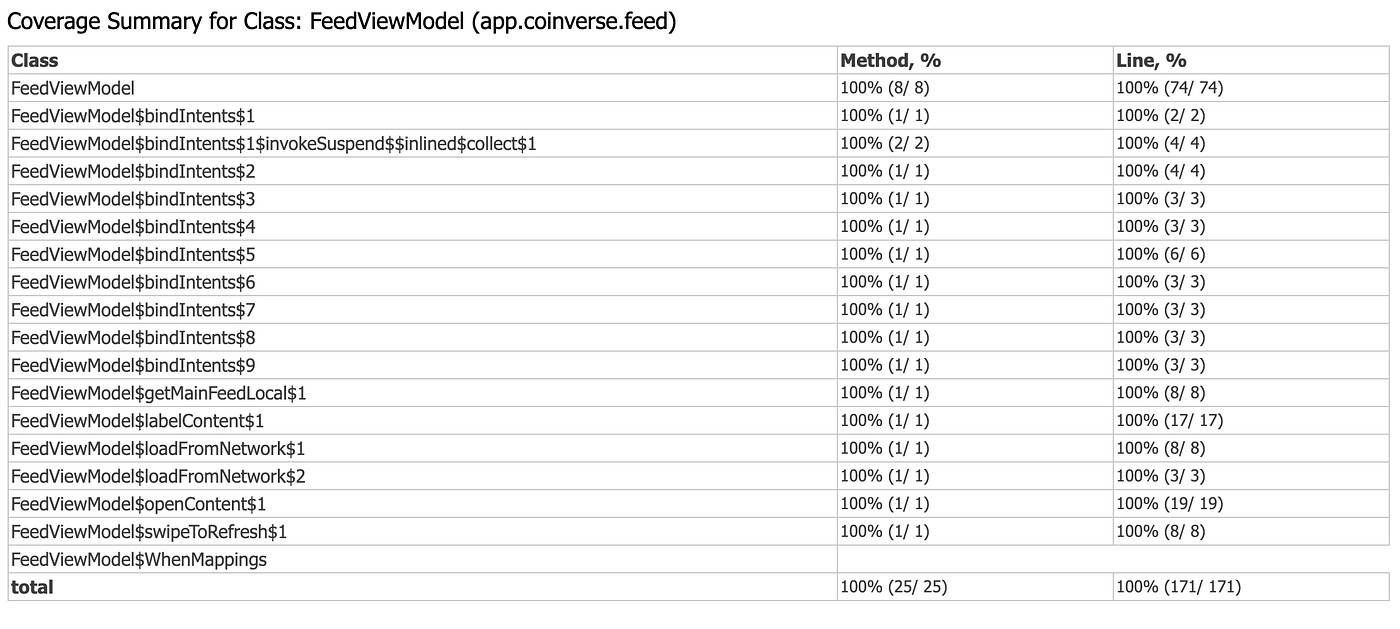Click total method coverage 100% (25/ 25)
The image size is (1400, 629).
[893, 587]
